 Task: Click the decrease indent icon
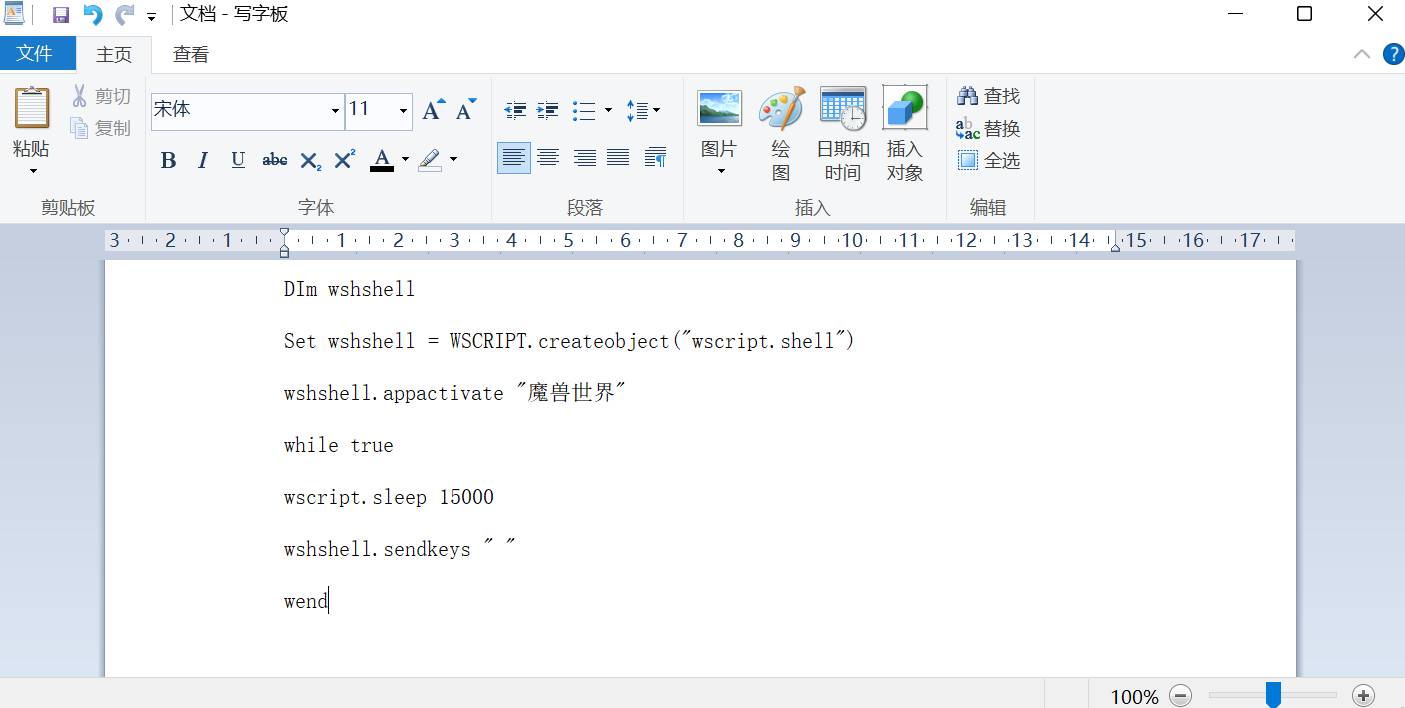[x=515, y=110]
